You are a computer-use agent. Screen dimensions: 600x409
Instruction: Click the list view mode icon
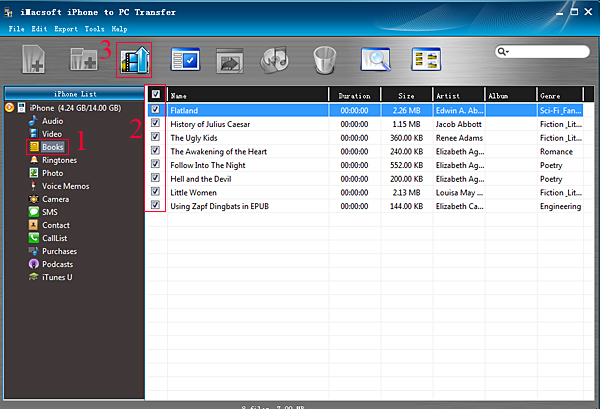pos(426,59)
